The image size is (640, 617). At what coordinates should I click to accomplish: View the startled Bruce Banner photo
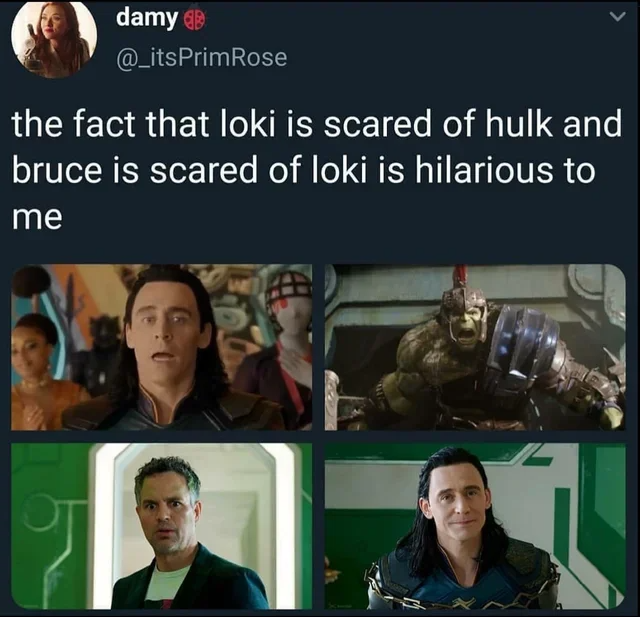point(162,526)
